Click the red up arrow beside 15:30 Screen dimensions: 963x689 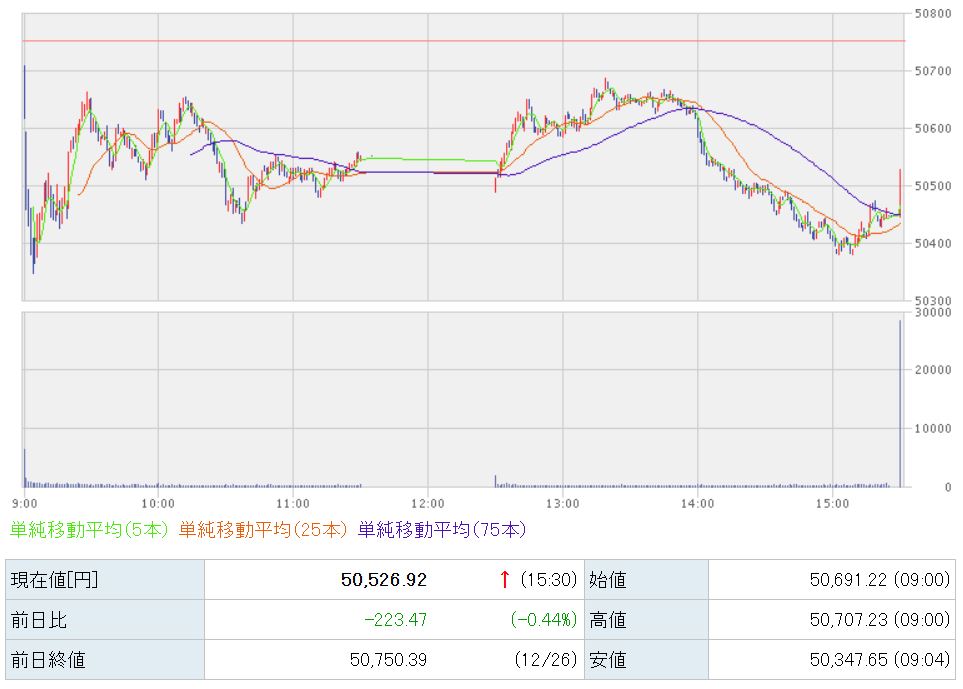(504, 579)
